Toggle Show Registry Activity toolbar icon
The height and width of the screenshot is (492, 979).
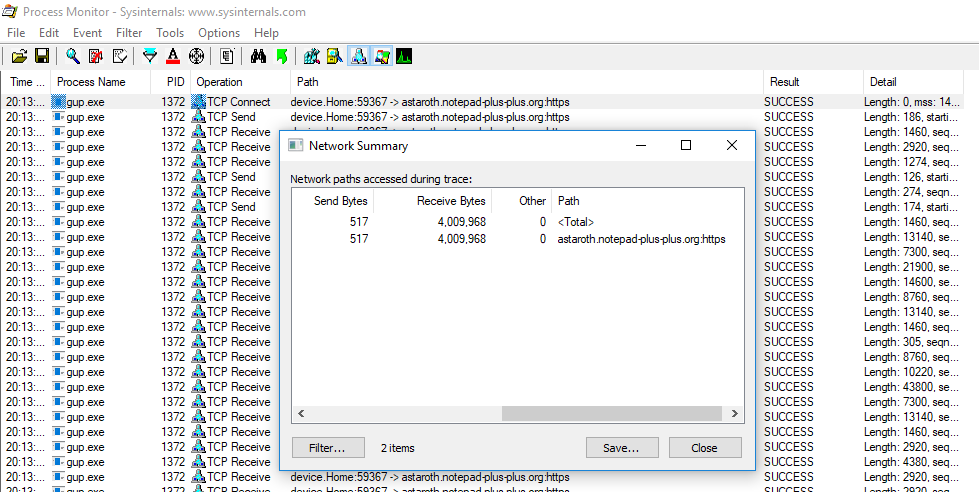[312, 57]
